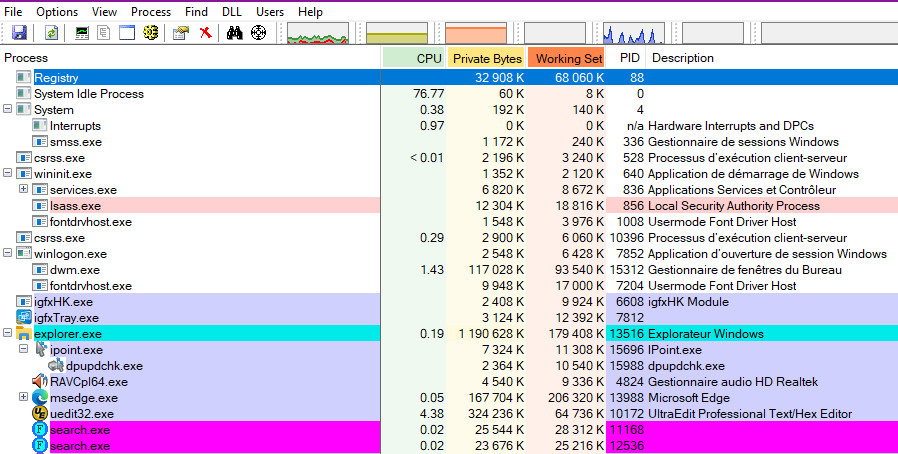
Task: Click the binoculars Find Handle icon
Action: pyautogui.click(x=234, y=33)
